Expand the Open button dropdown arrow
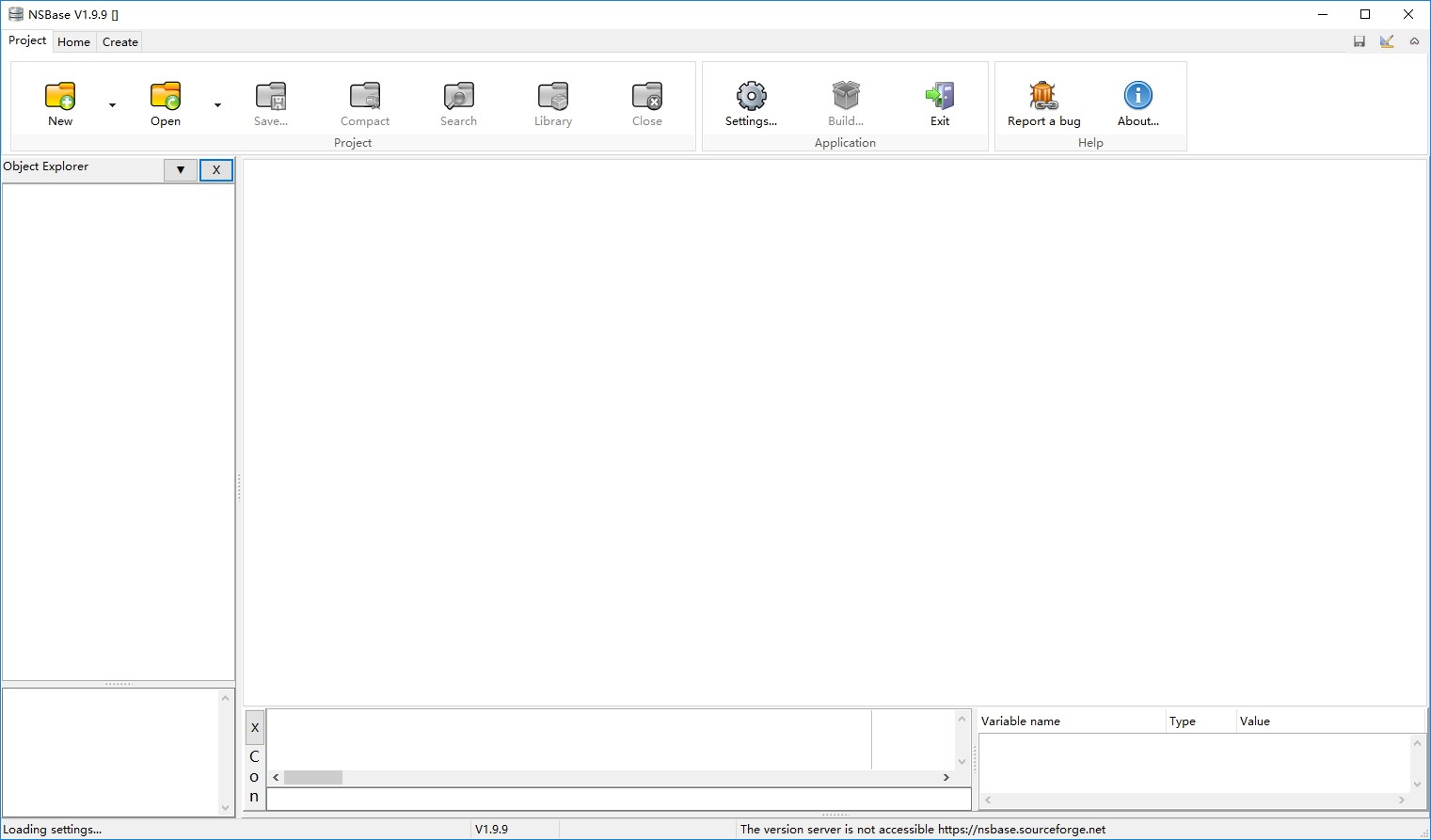The height and width of the screenshot is (840, 1431). click(218, 105)
